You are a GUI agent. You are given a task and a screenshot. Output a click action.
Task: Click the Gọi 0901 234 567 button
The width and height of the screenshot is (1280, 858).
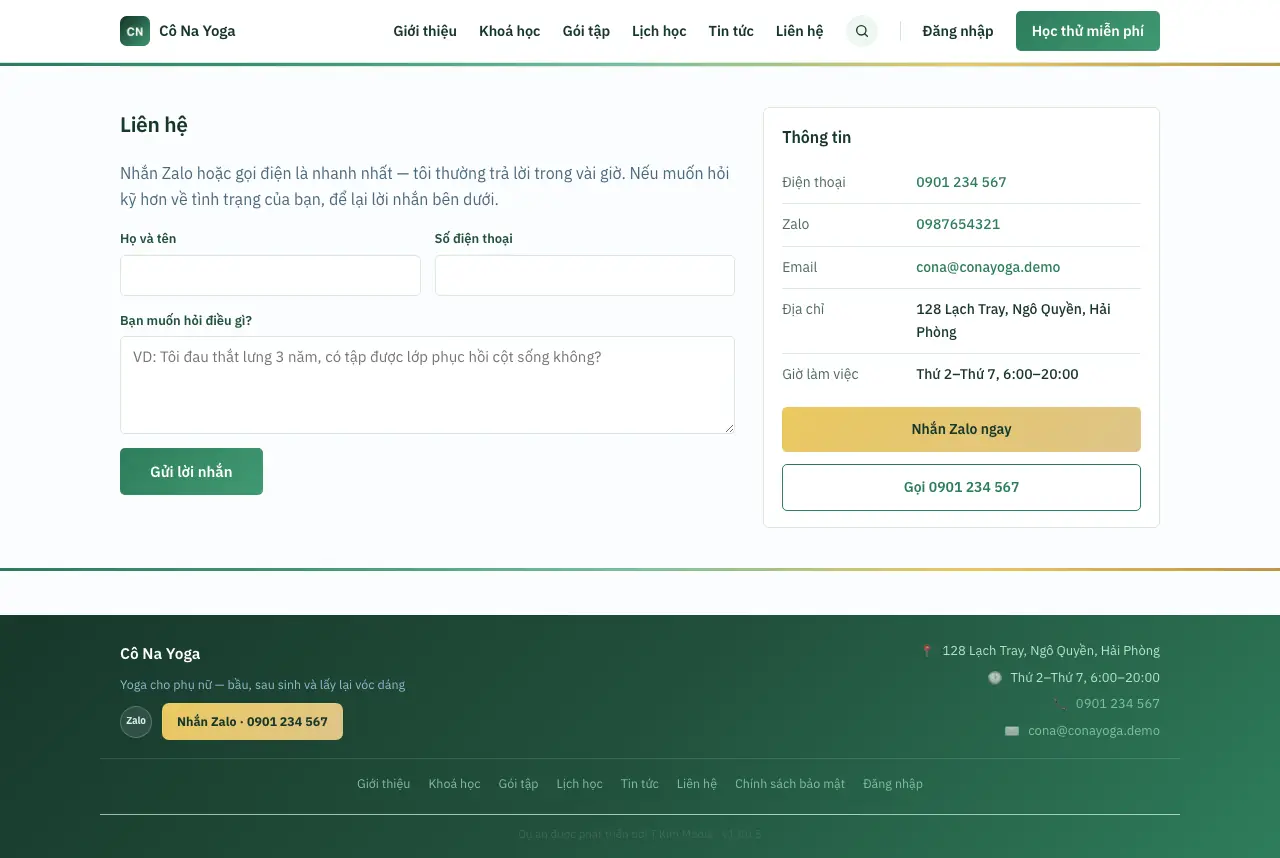pyautogui.click(x=961, y=487)
